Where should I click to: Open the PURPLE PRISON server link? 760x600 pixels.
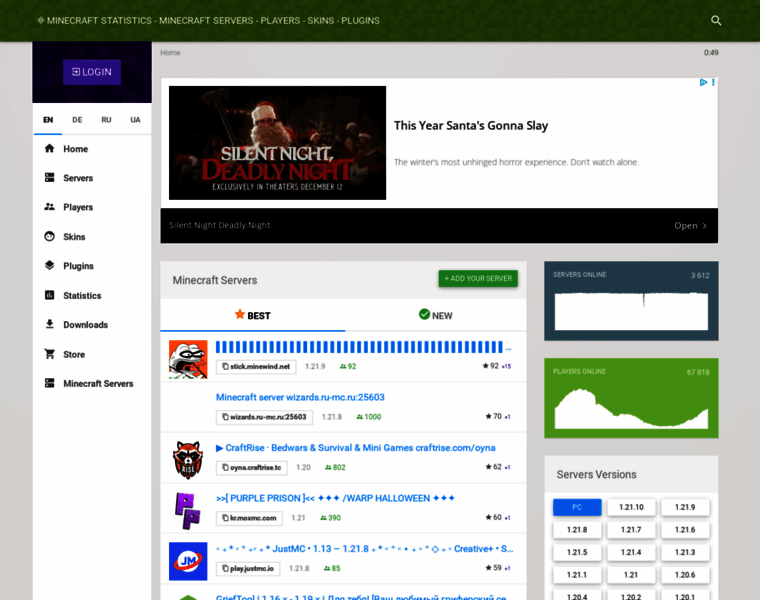335,498
